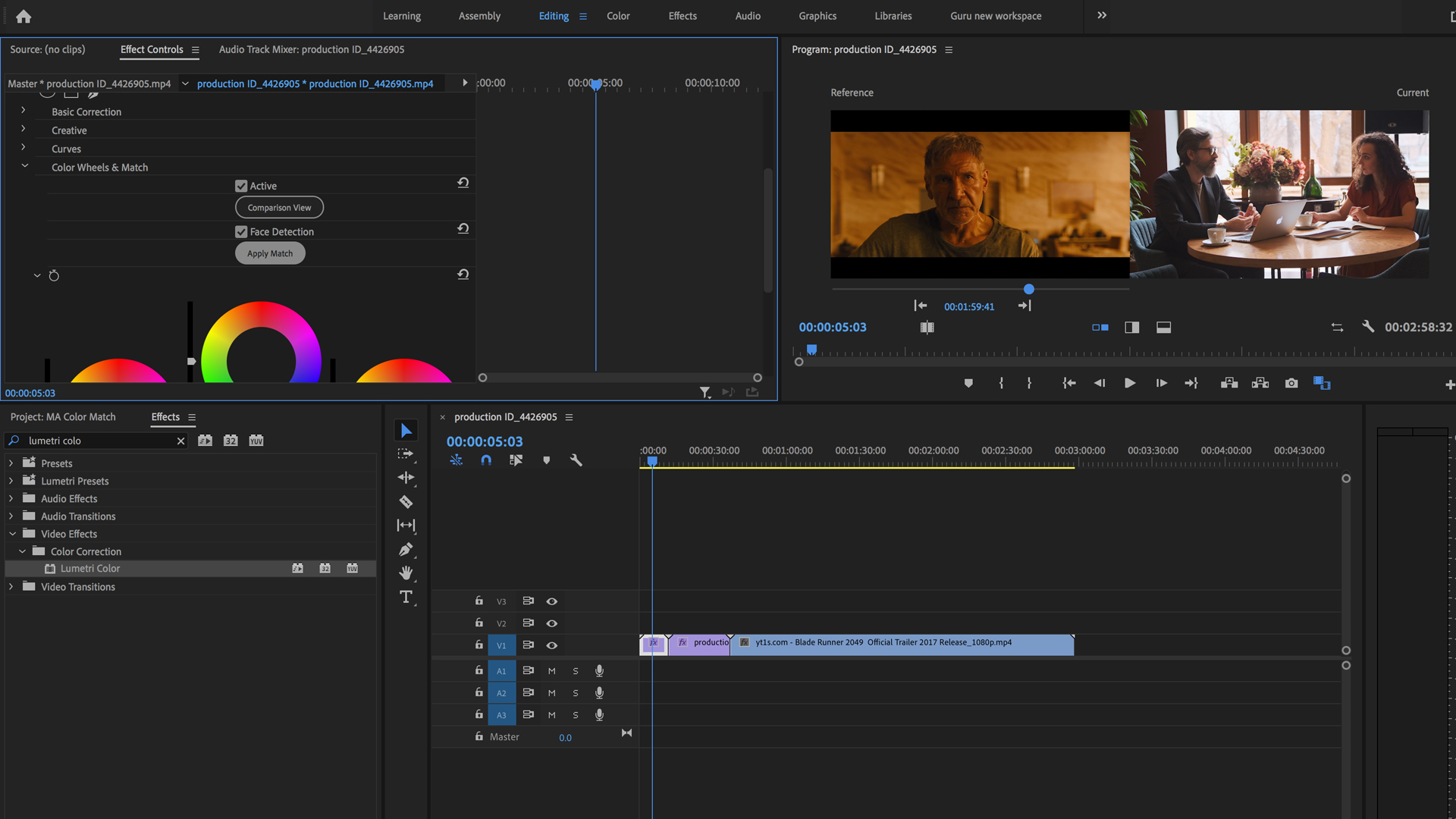Uncheck the Face Detection checkbox
This screenshot has height=819, width=1456.
coord(241,232)
